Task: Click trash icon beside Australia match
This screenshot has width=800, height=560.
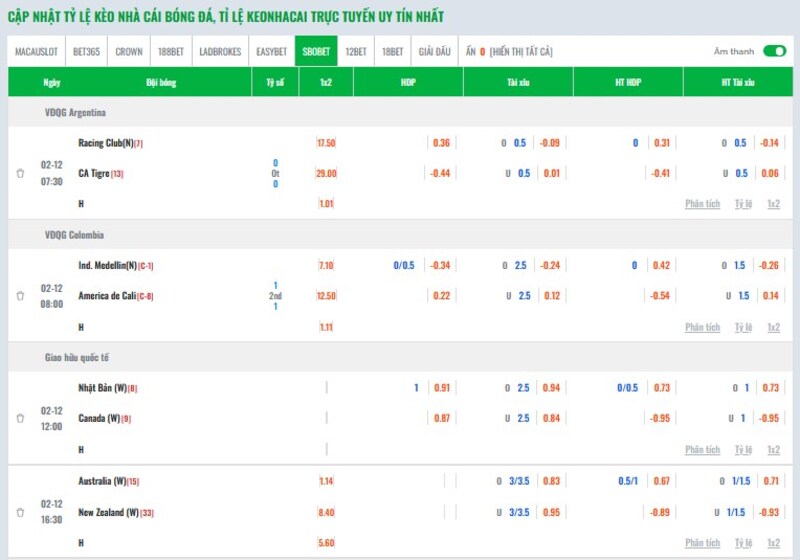Action: (20, 512)
